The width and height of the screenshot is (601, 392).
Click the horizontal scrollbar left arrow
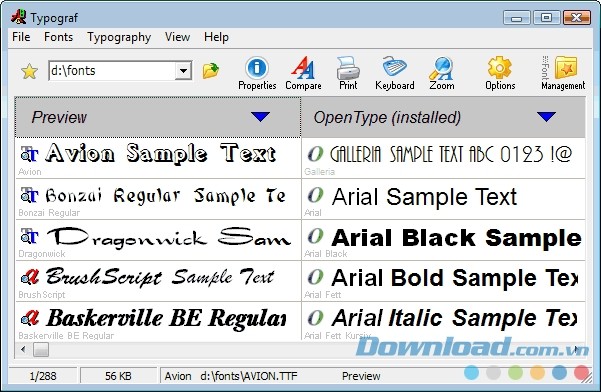(x=23, y=349)
